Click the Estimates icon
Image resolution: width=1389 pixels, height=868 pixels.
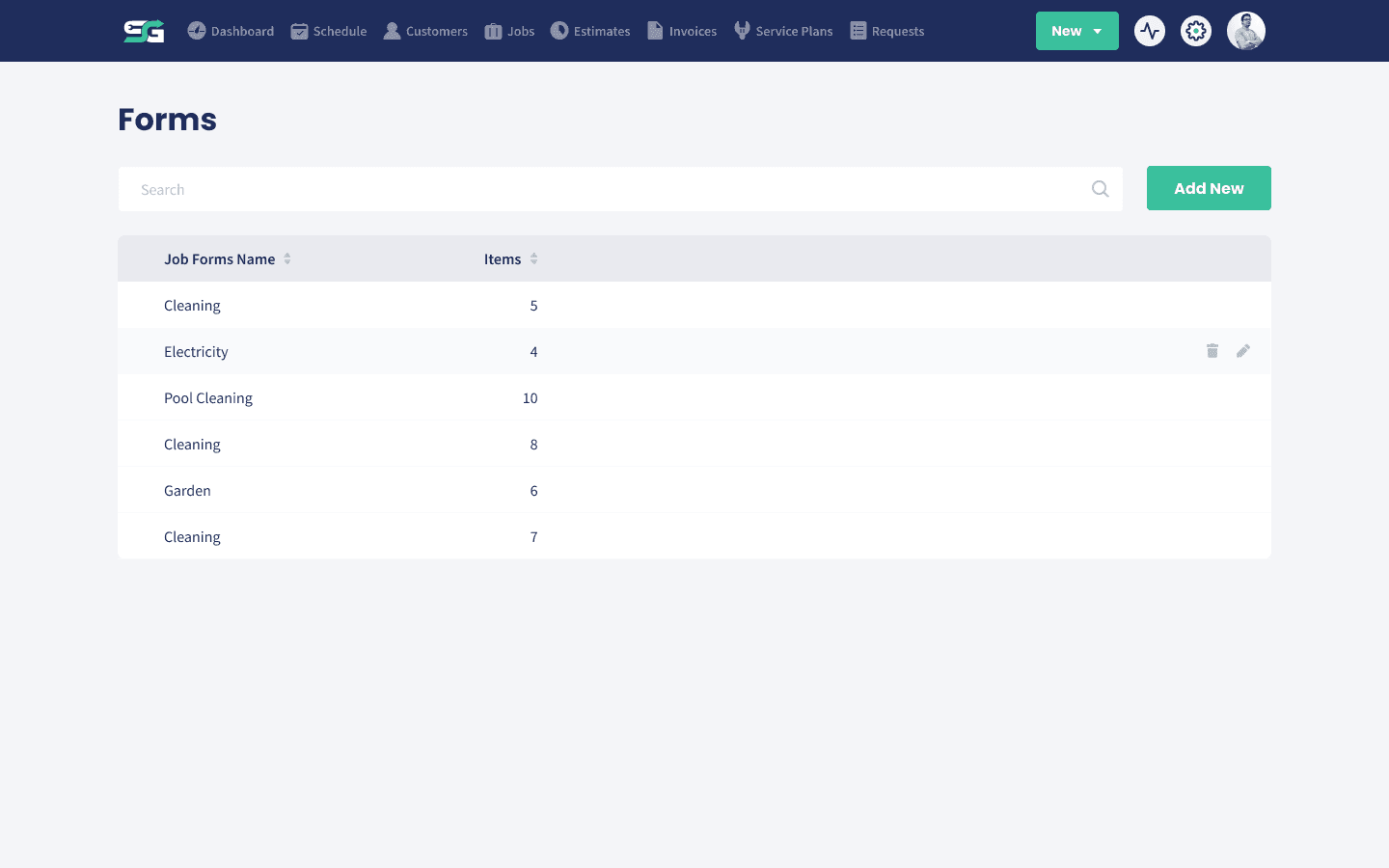559,31
